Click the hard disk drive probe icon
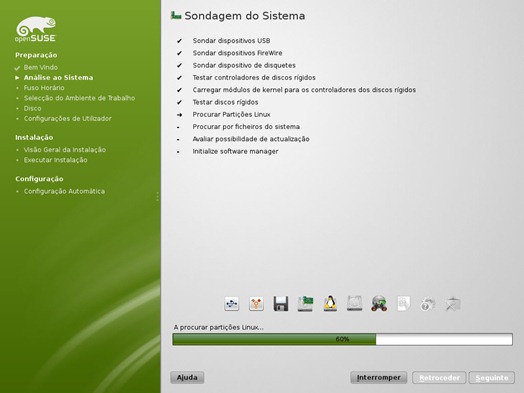524x393 pixels. [x=355, y=304]
